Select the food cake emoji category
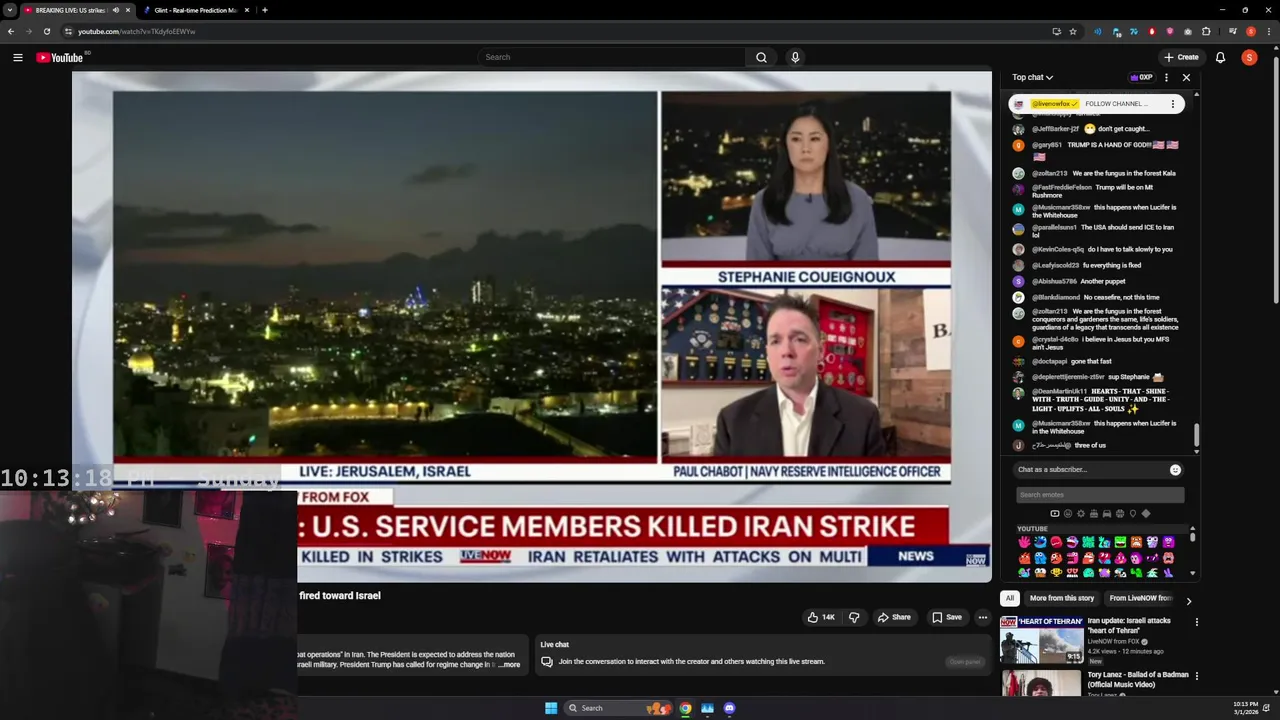Screen dimensions: 1280x720 (x=1094, y=514)
